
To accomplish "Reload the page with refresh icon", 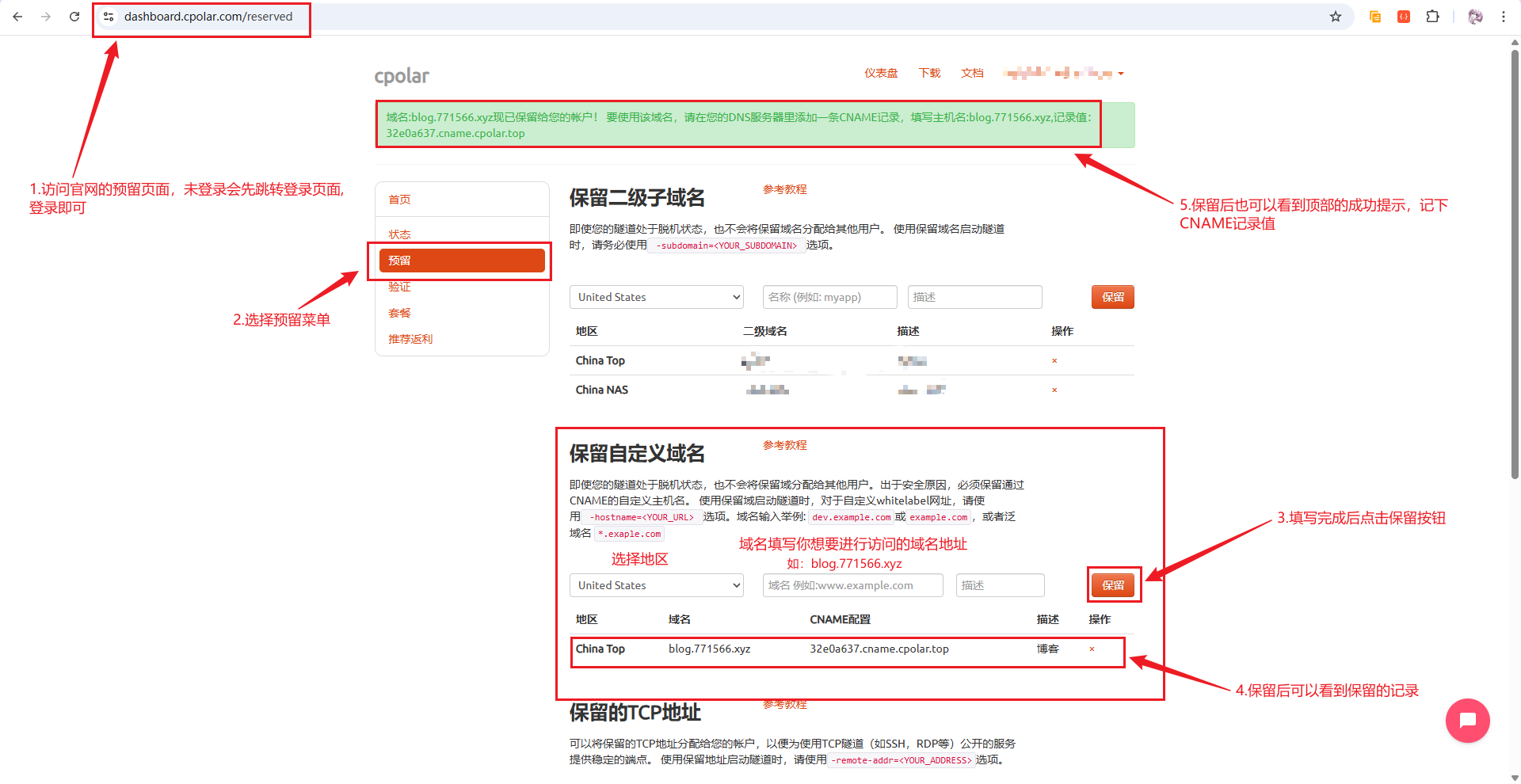I will tap(74, 17).
